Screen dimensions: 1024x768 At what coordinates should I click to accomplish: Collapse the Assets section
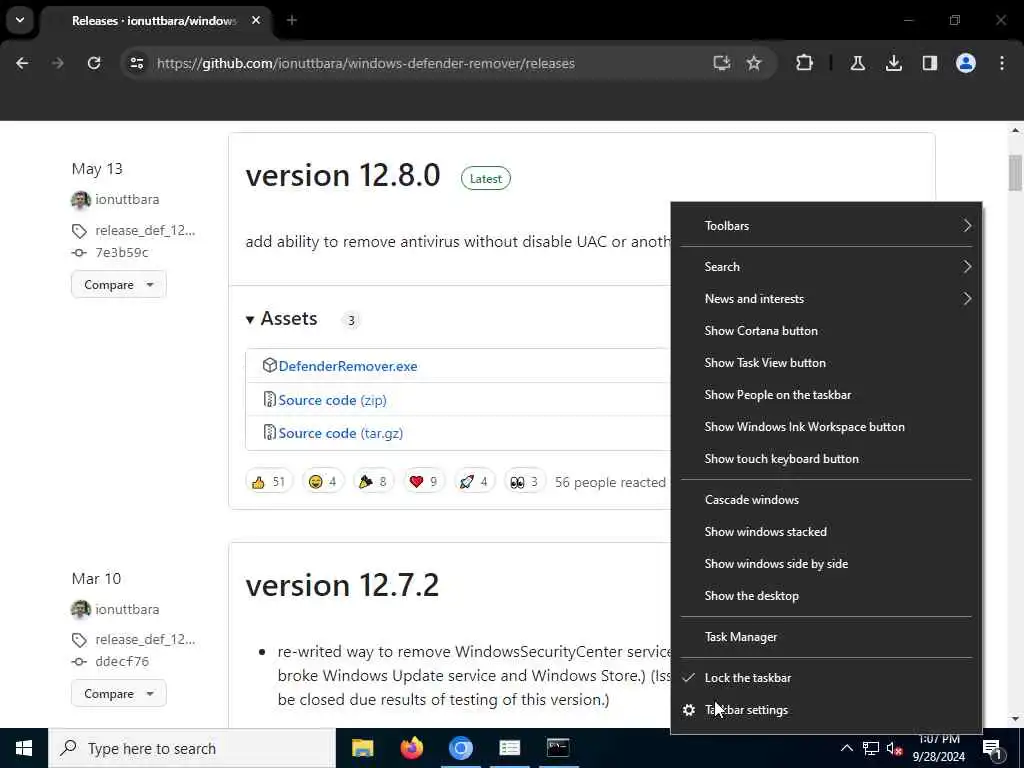[281, 319]
